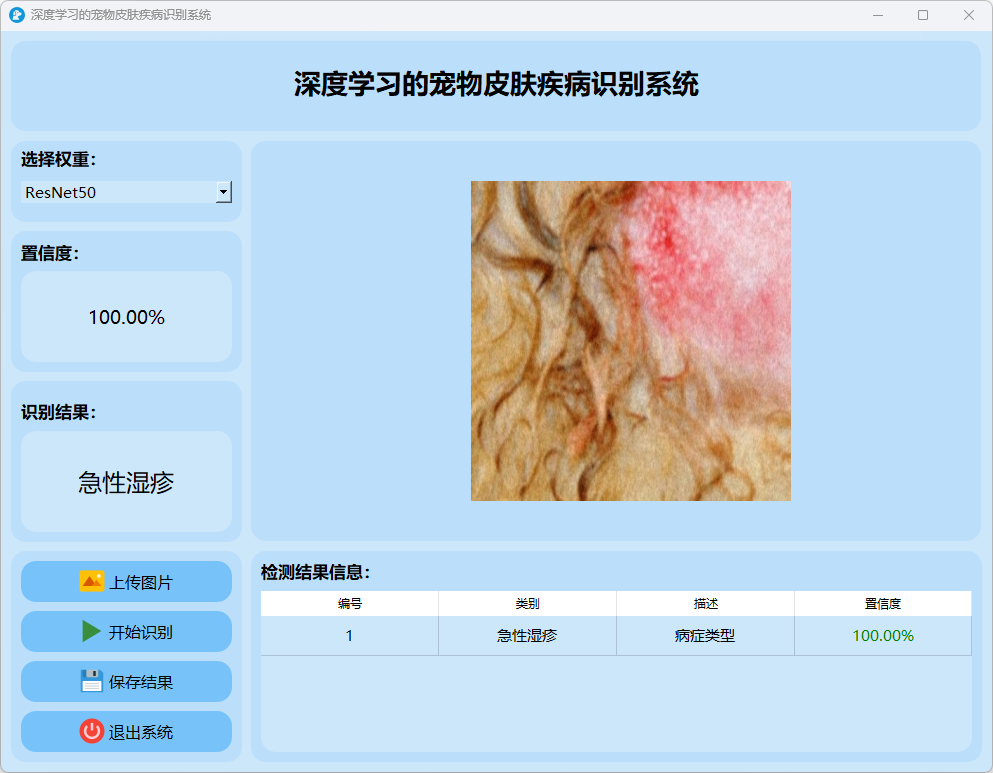Select the 病症类型 table cell

point(705,636)
